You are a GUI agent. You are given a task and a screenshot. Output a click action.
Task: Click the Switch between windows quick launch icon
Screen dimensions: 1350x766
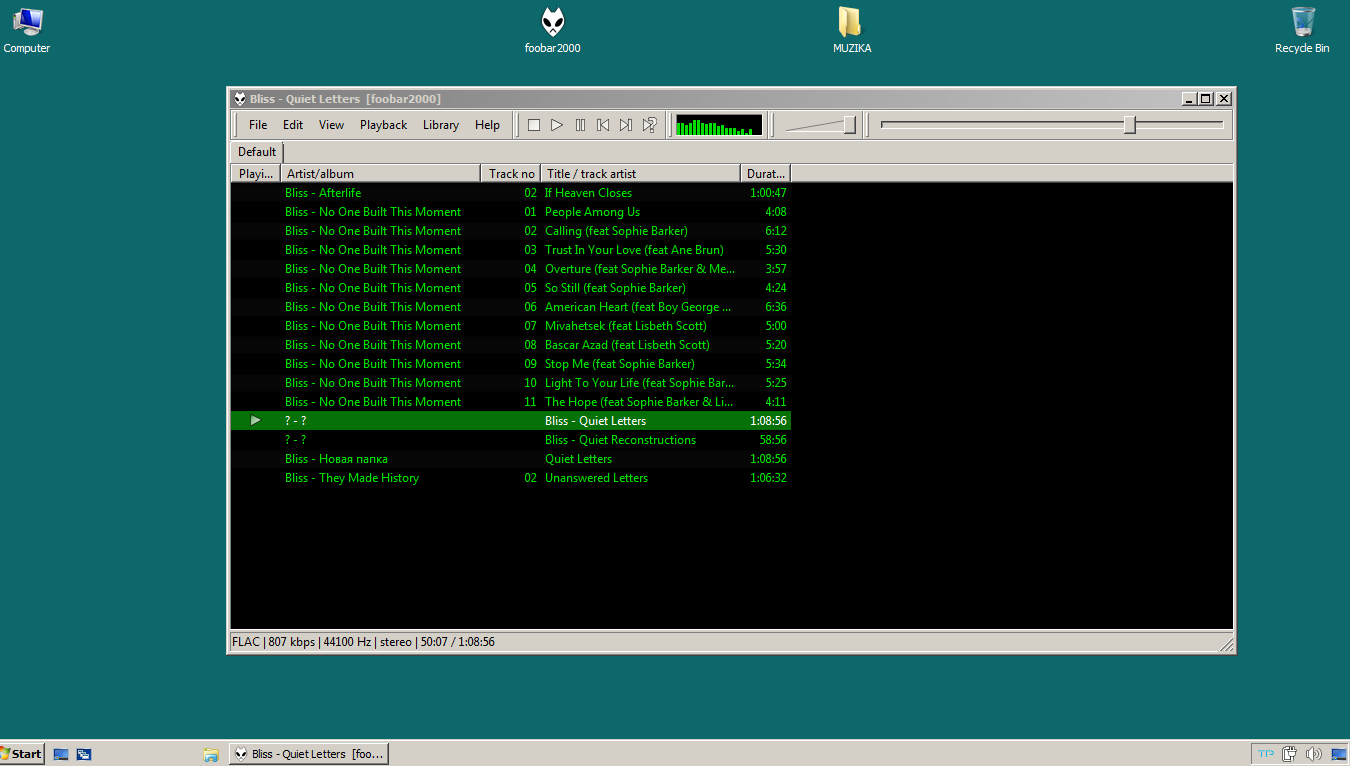pos(84,754)
